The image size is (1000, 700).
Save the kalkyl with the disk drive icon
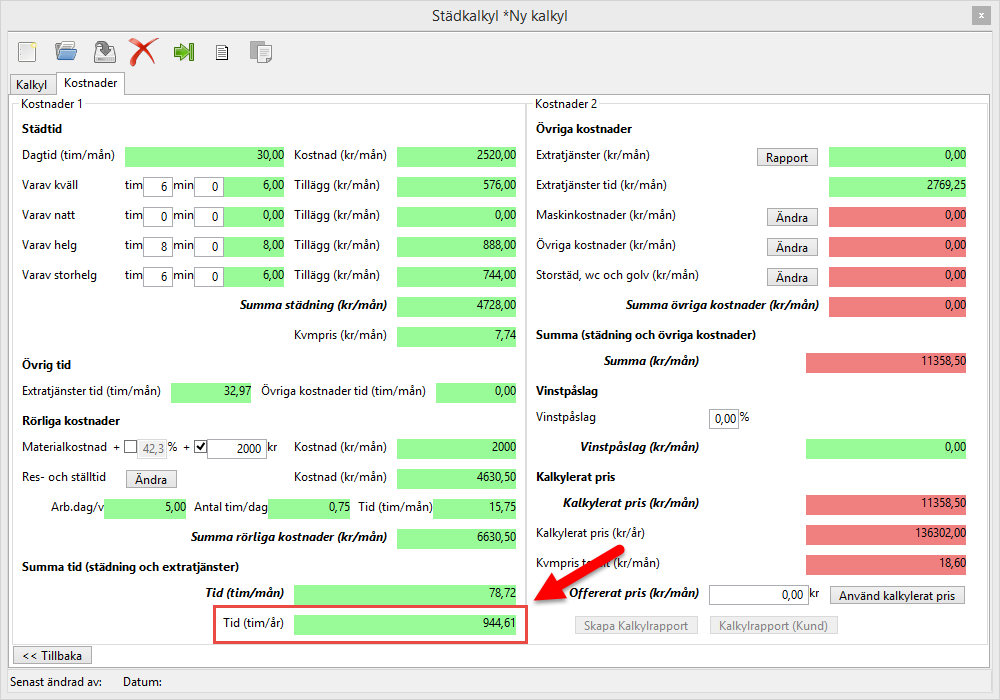[x=104, y=51]
